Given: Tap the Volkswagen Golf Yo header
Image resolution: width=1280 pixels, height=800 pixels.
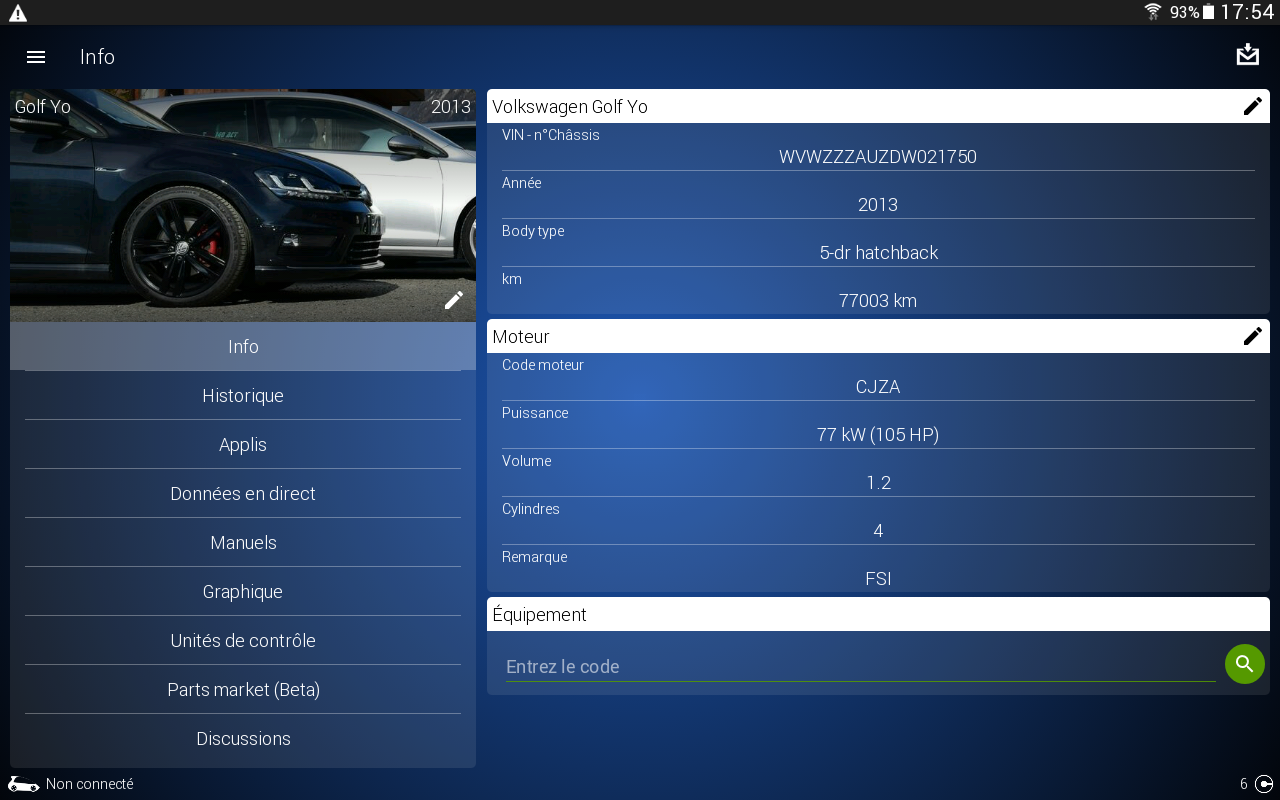Looking at the screenshot, I should click(878, 106).
